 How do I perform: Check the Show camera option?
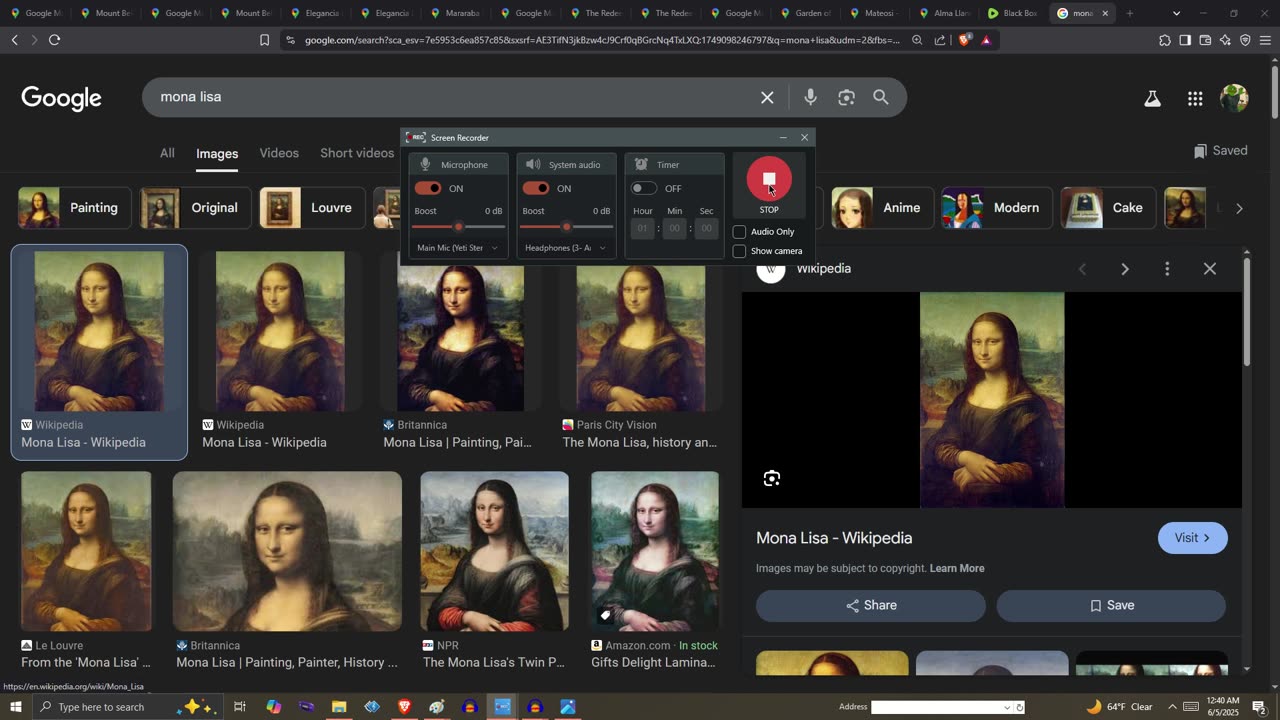click(x=739, y=251)
